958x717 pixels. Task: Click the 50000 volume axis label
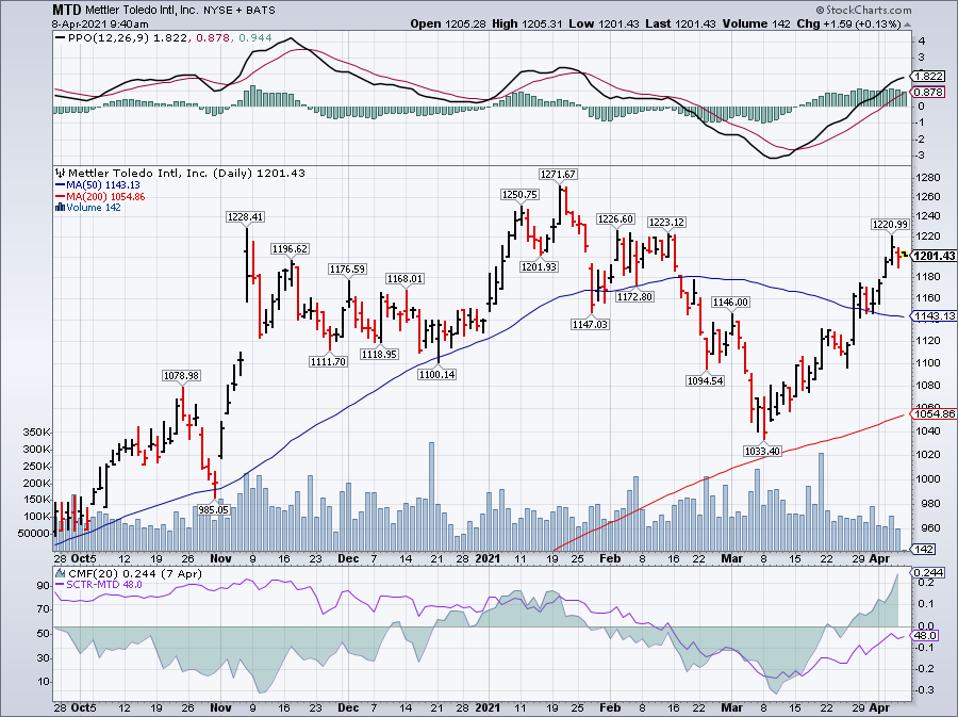(x=35, y=533)
